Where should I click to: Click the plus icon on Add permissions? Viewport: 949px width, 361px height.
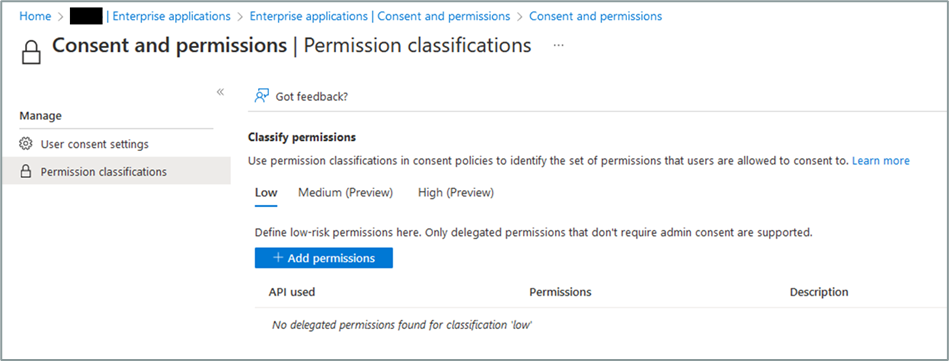(278, 257)
